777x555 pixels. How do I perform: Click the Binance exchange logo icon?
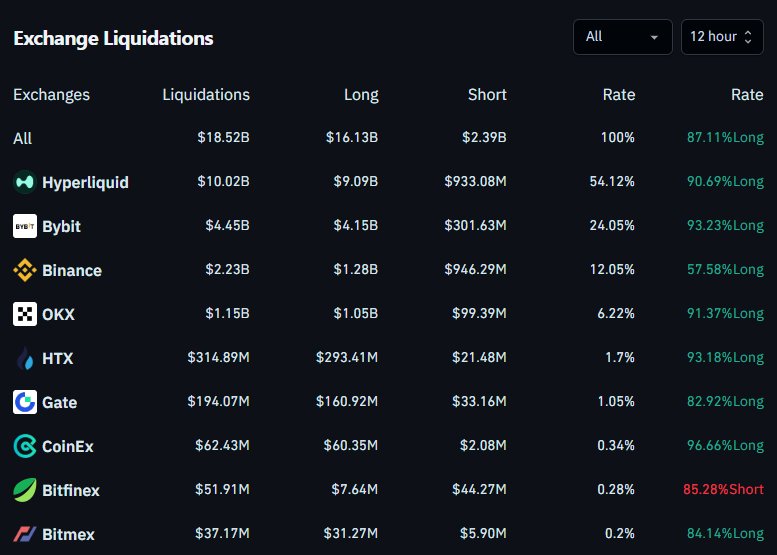pyautogui.click(x=24, y=270)
